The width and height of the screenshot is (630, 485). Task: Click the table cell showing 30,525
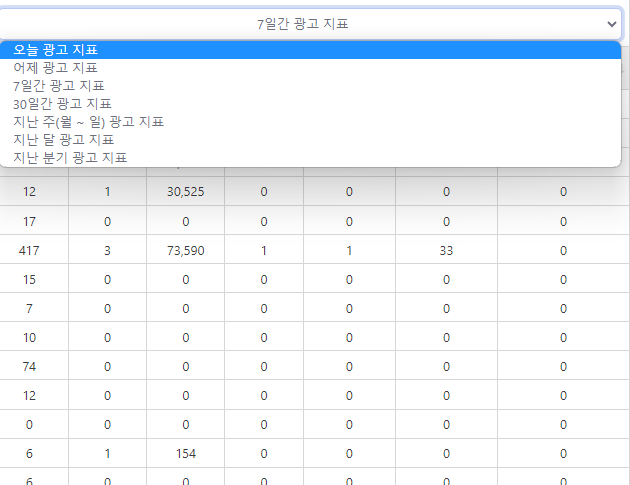click(x=185, y=192)
